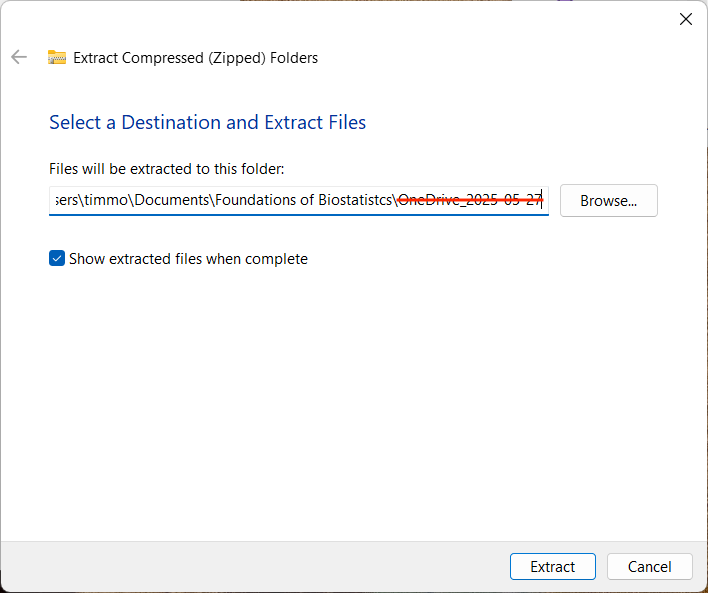The height and width of the screenshot is (593, 708).
Task: Click the blank footer area left of Extract
Action: [x=250, y=566]
